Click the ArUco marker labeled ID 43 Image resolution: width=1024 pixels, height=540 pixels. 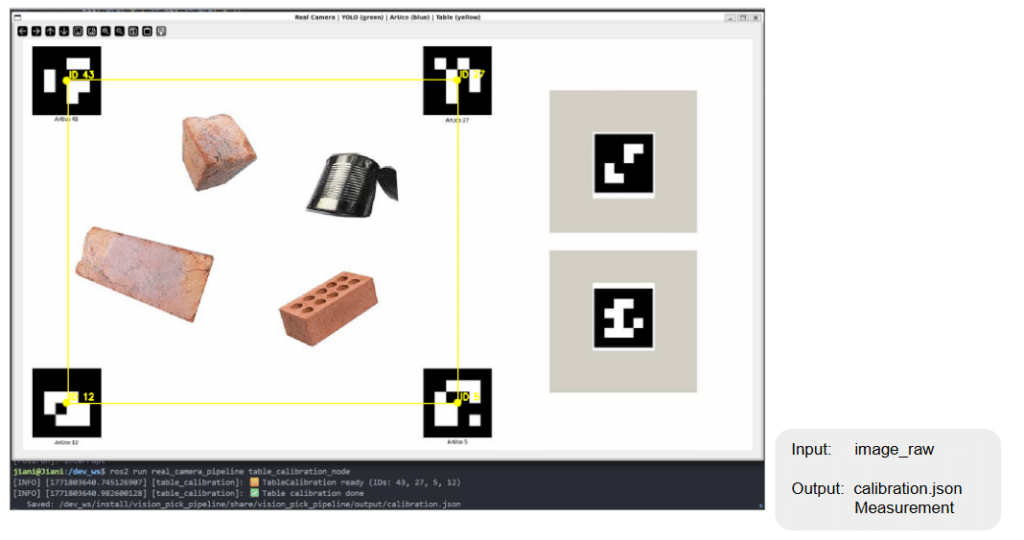[67, 80]
